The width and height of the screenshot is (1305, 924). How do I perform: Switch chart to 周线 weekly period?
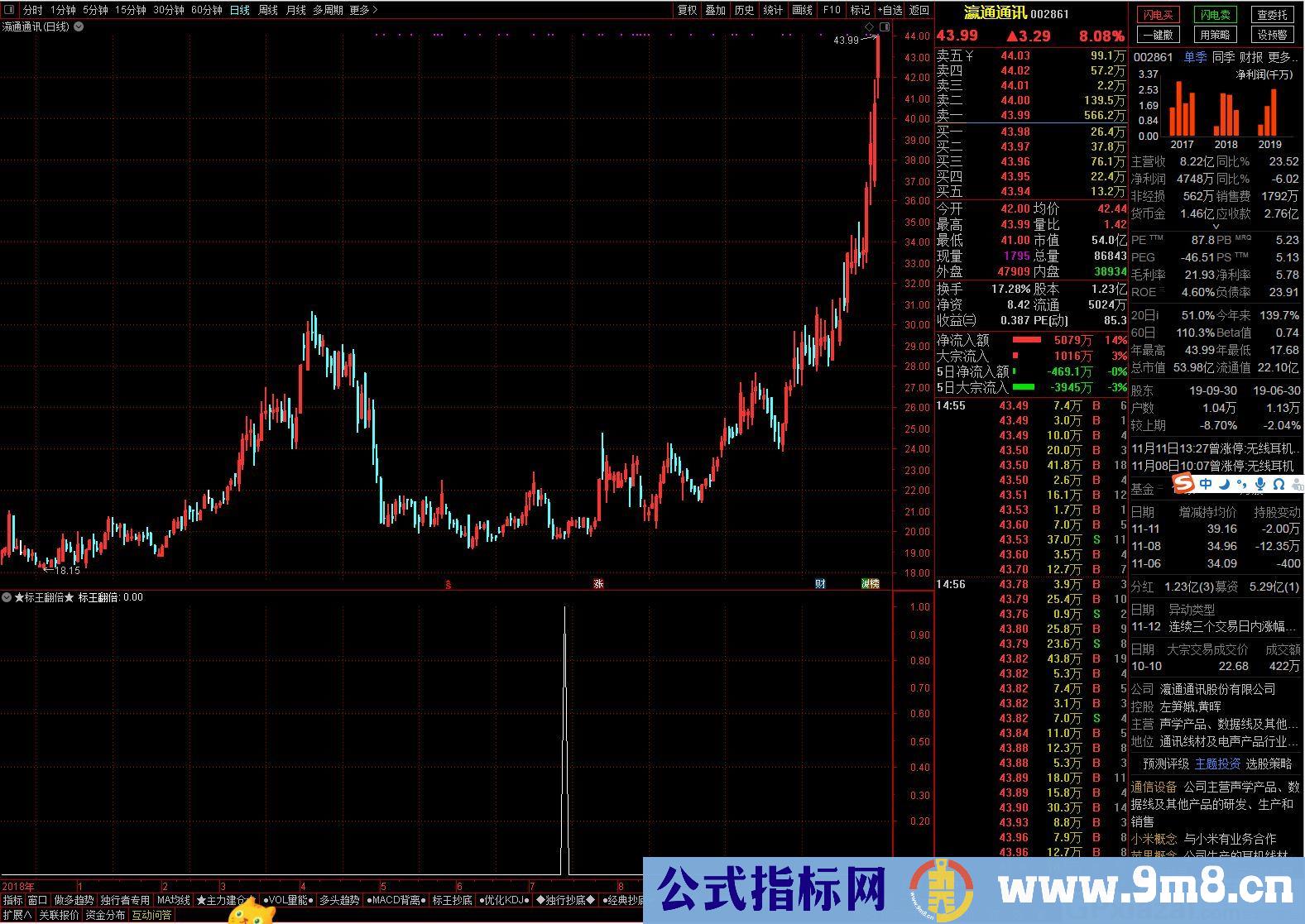pyautogui.click(x=268, y=10)
